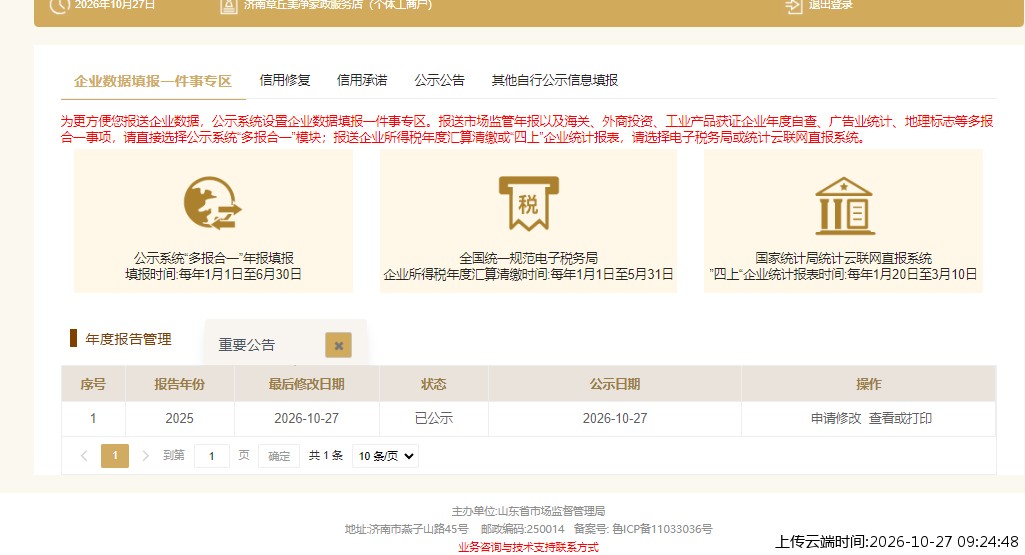This screenshot has width=1025, height=555.
Task: Click the 操作 column header
Action: (869, 384)
